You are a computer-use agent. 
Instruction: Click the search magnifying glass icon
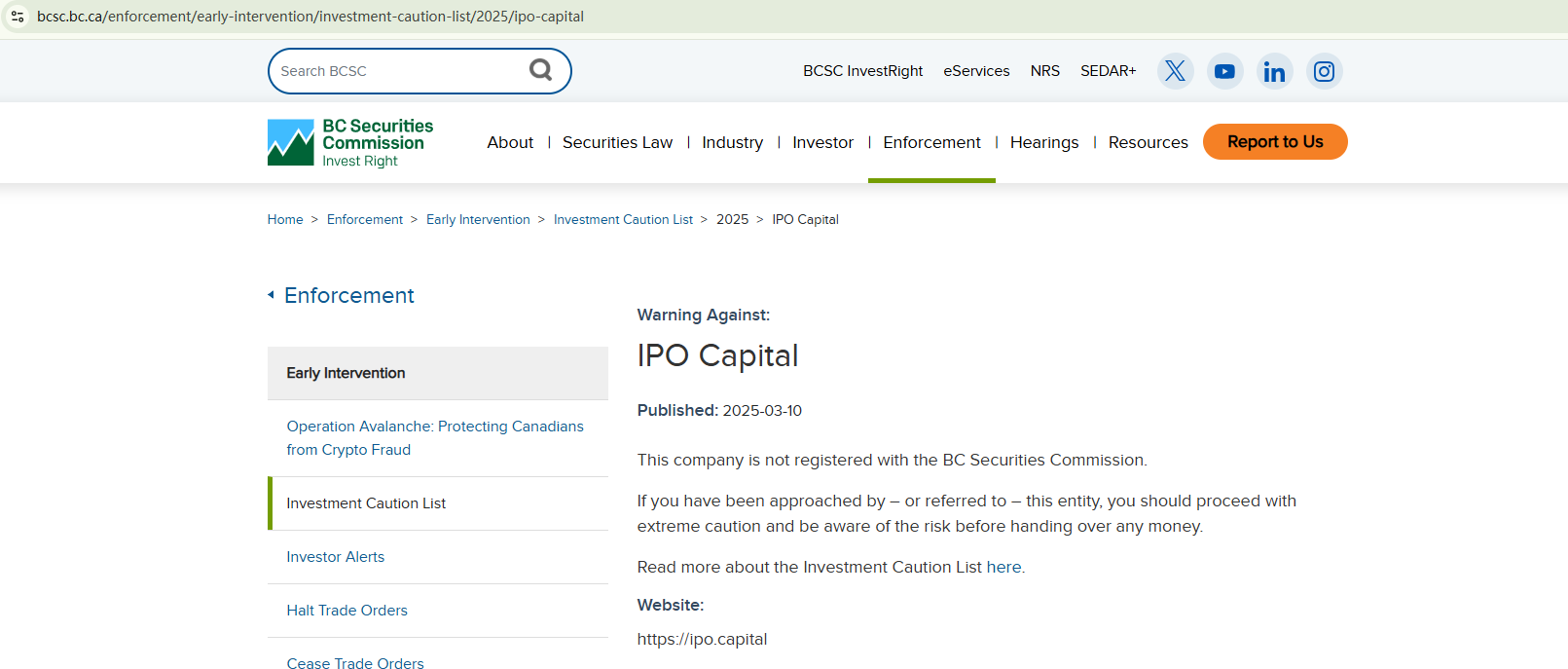(540, 70)
